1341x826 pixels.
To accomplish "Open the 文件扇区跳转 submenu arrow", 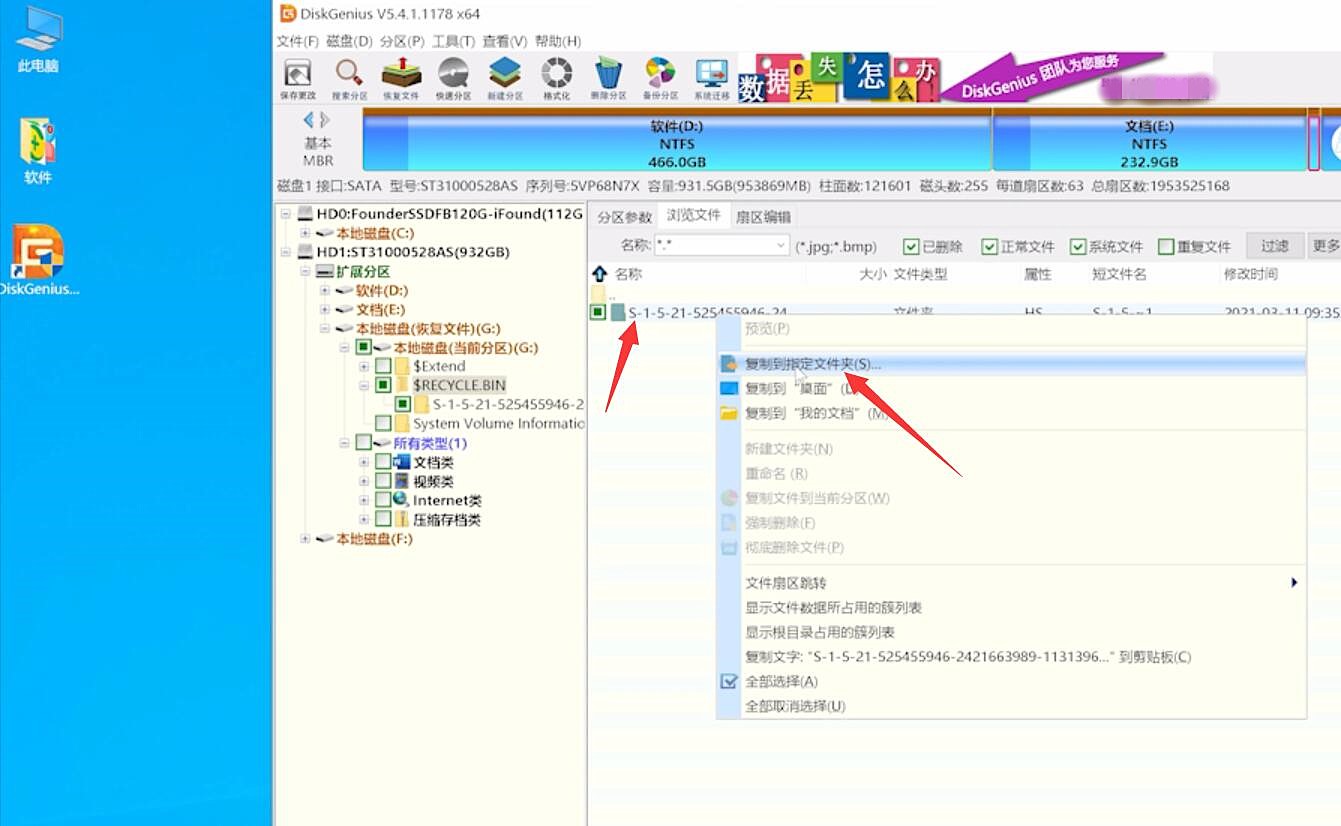I will [1294, 583].
